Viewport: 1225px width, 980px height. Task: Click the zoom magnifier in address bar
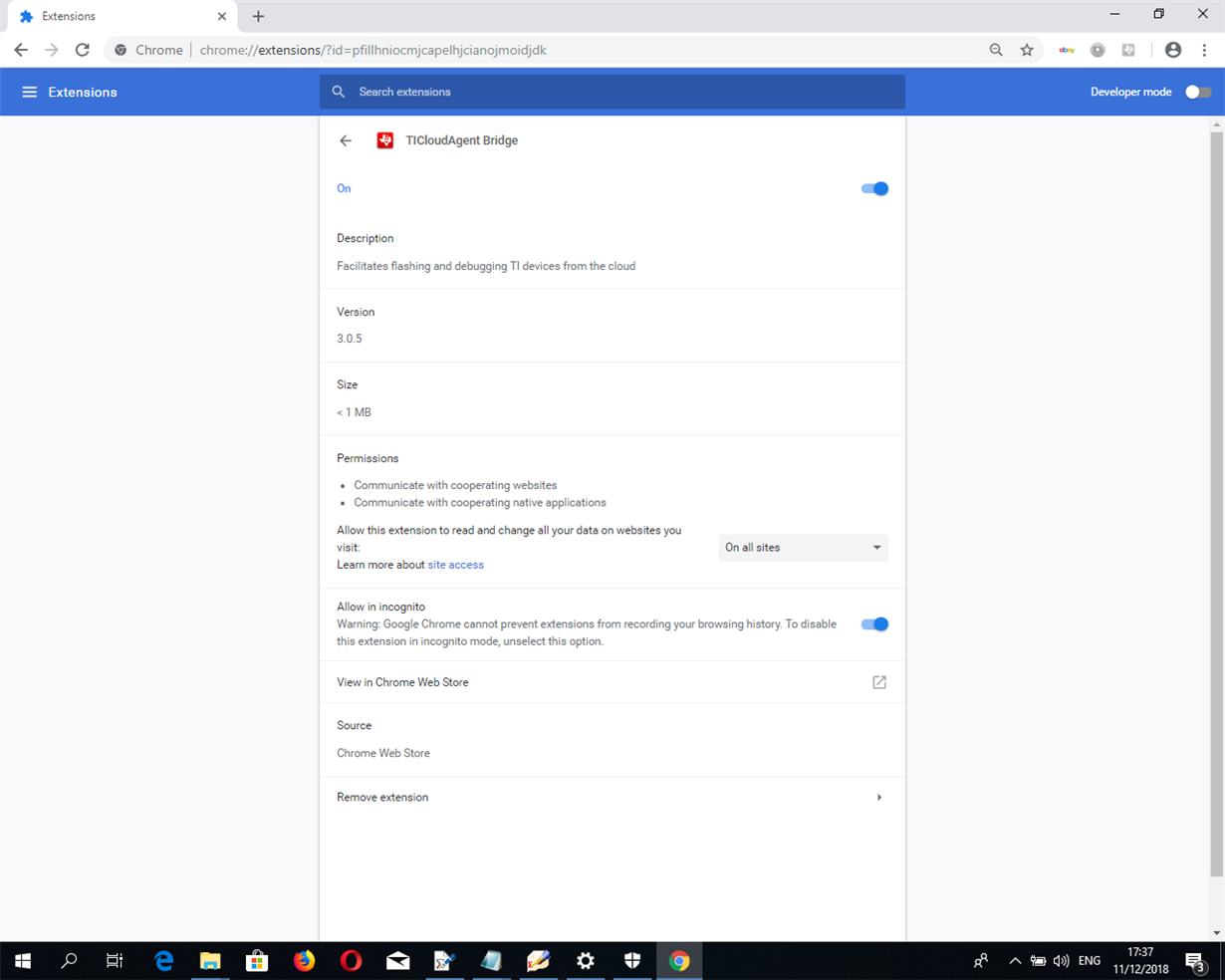point(996,50)
